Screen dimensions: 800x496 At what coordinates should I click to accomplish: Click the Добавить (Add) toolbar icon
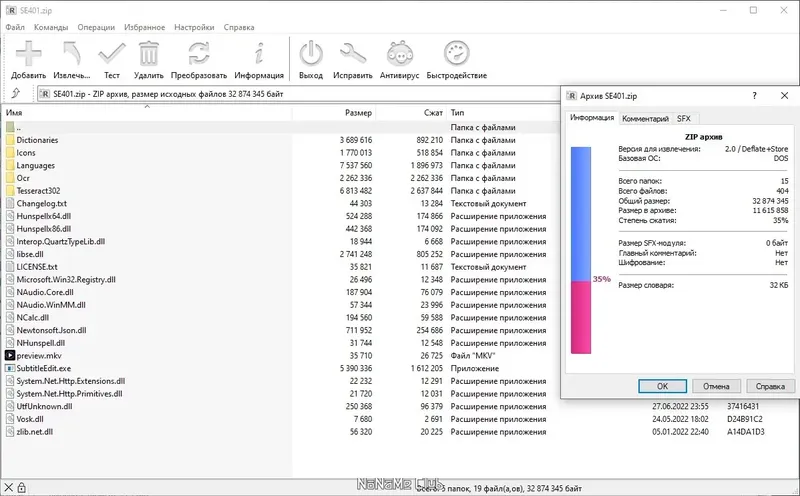pos(29,54)
